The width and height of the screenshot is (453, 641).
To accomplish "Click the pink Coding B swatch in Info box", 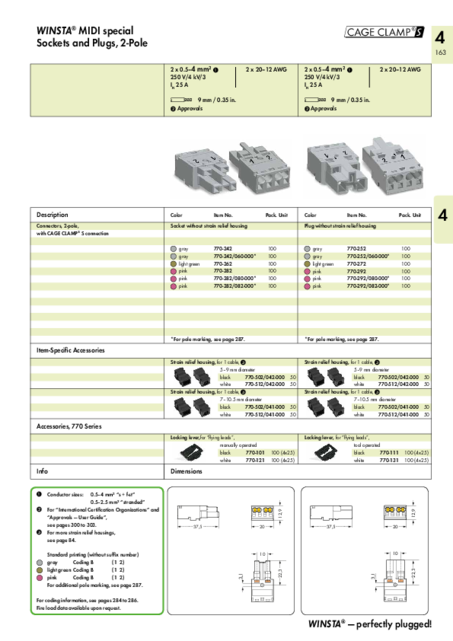I will click(40, 578).
